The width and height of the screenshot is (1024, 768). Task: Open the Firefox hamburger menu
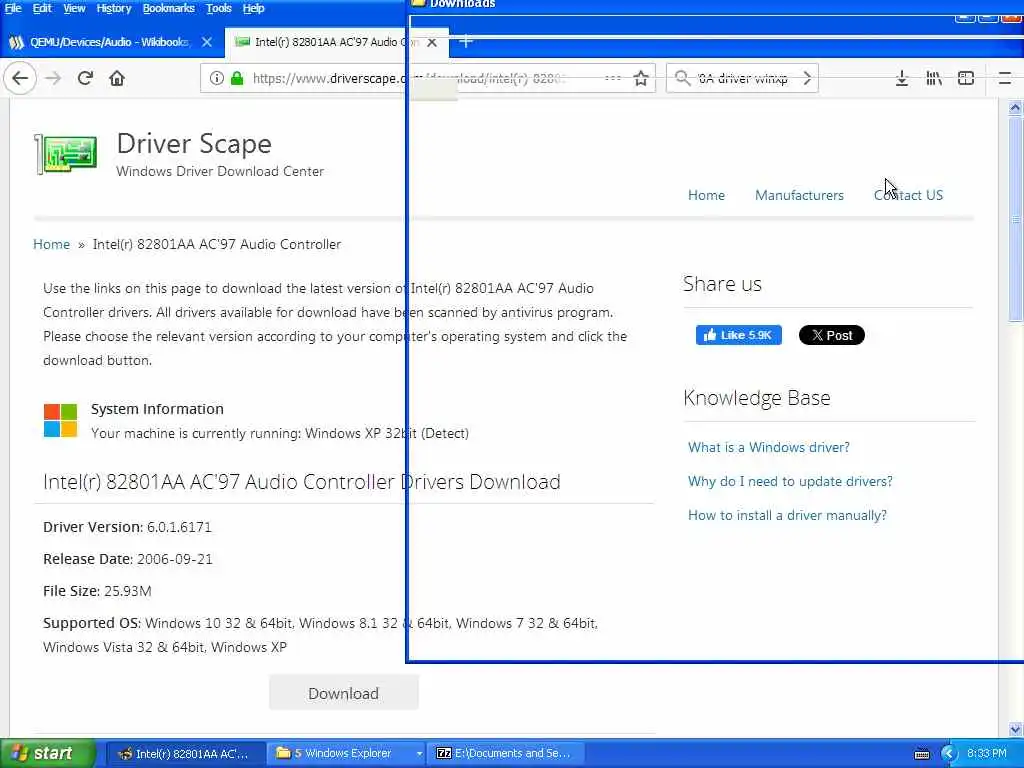pos(1005,78)
